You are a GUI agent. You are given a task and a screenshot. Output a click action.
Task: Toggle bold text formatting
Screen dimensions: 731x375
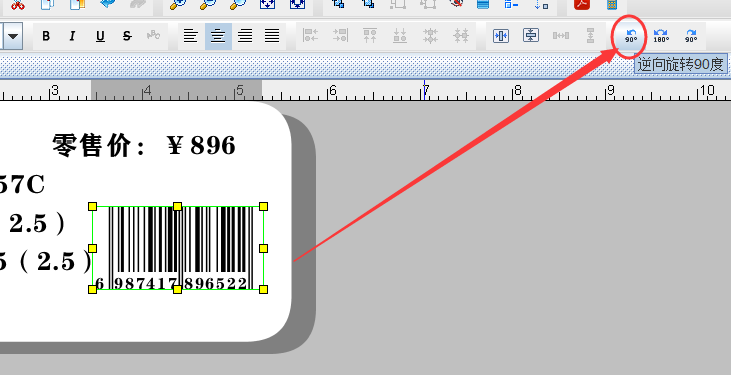tap(46, 36)
